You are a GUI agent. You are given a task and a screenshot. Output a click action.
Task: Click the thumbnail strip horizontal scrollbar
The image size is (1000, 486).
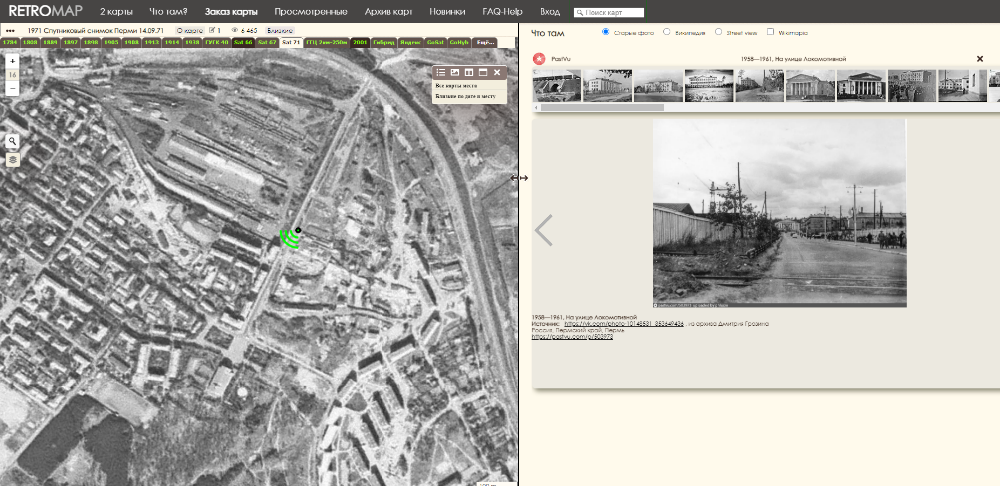click(602, 108)
